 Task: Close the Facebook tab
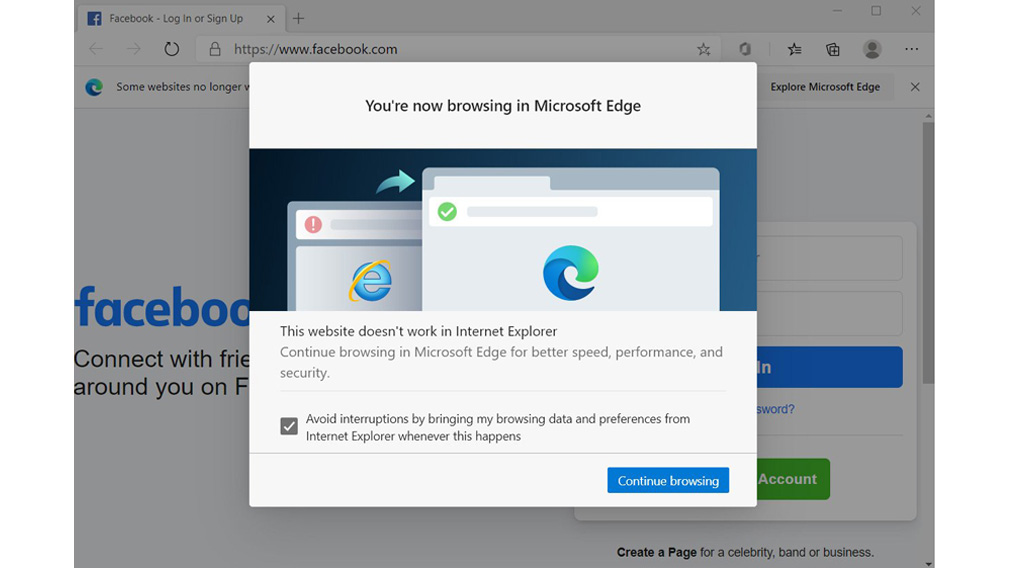pyautogui.click(x=271, y=19)
